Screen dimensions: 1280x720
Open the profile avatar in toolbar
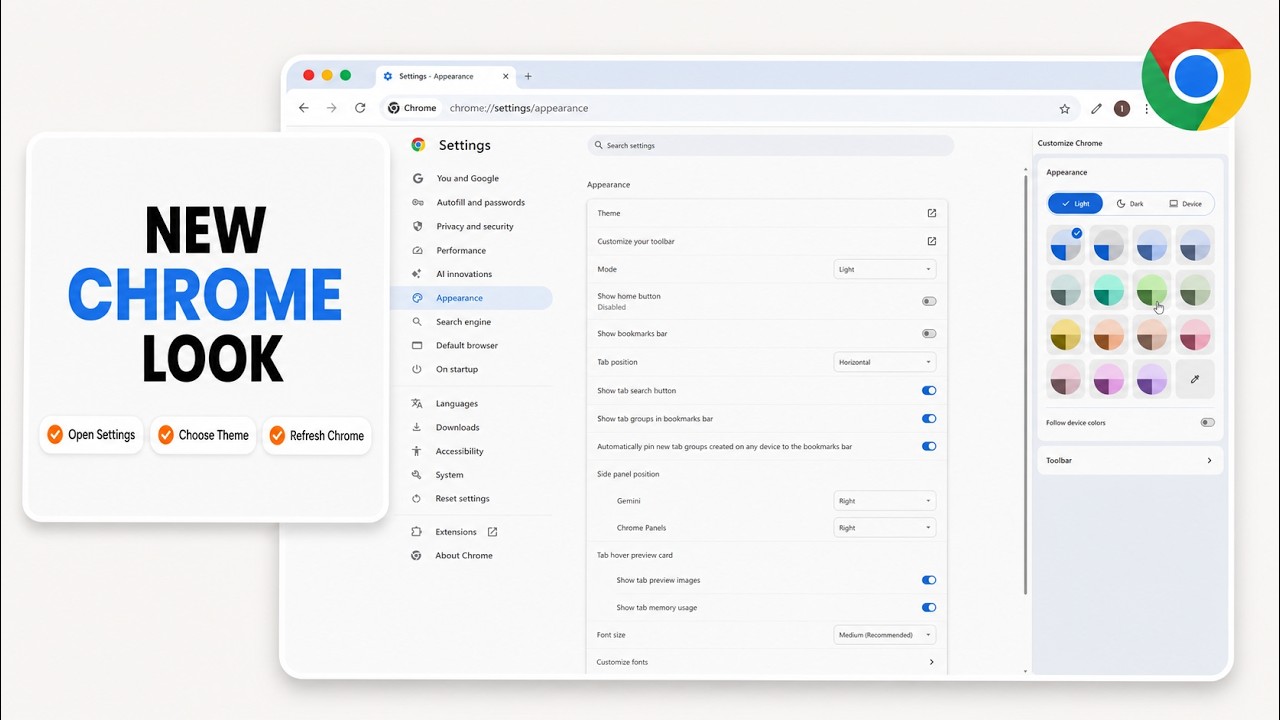(x=1122, y=108)
